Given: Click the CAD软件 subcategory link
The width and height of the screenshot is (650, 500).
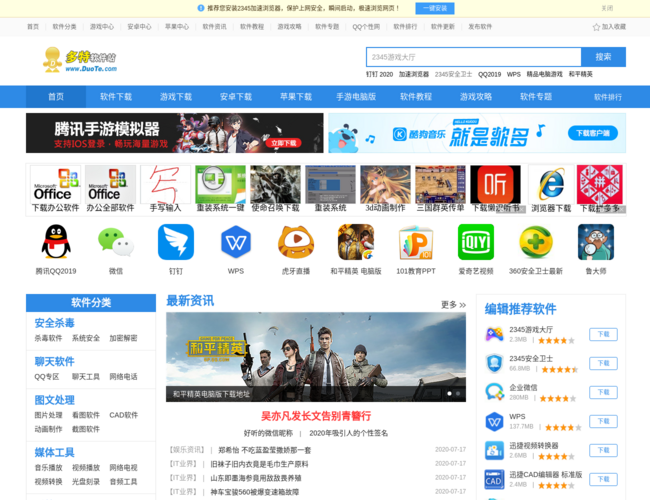Looking at the screenshot, I should tap(123, 415).
